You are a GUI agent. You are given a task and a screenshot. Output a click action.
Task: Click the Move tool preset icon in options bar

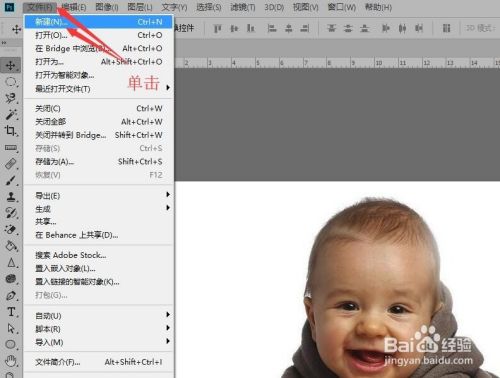click(16, 29)
